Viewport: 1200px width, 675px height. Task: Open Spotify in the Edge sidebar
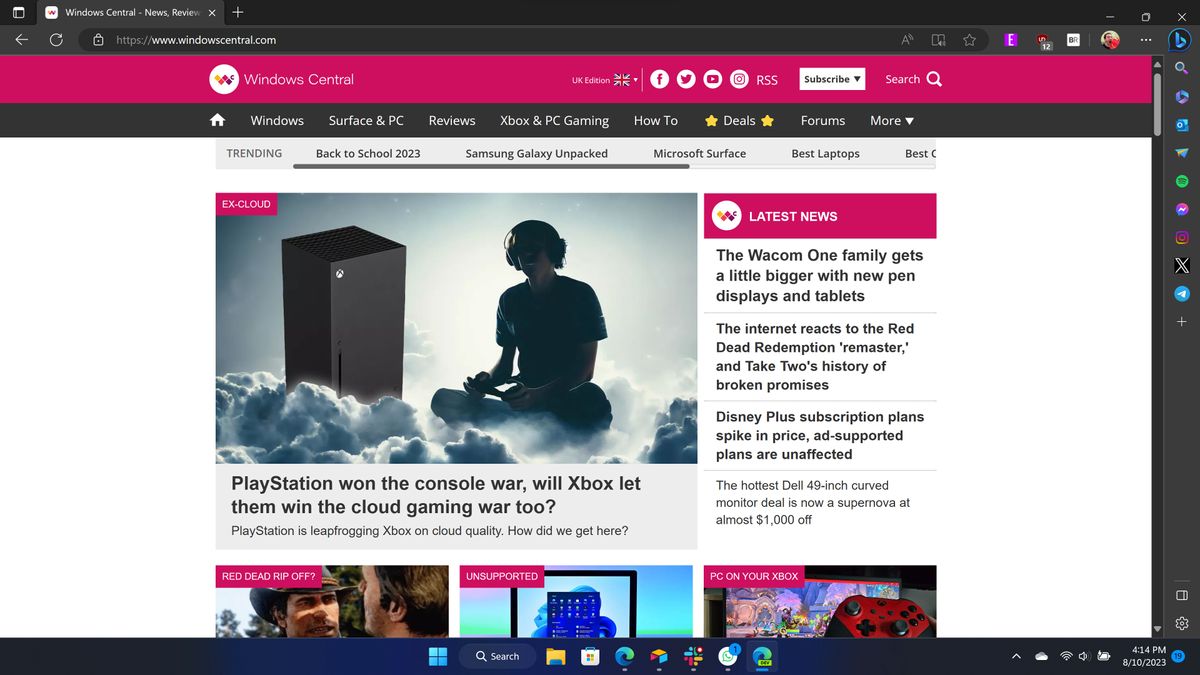(1181, 182)
